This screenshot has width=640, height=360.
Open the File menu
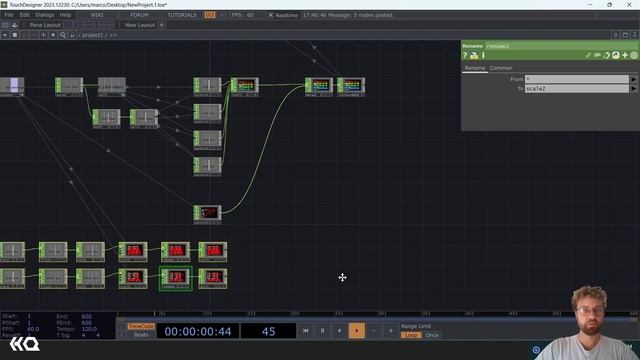(9, 15)
